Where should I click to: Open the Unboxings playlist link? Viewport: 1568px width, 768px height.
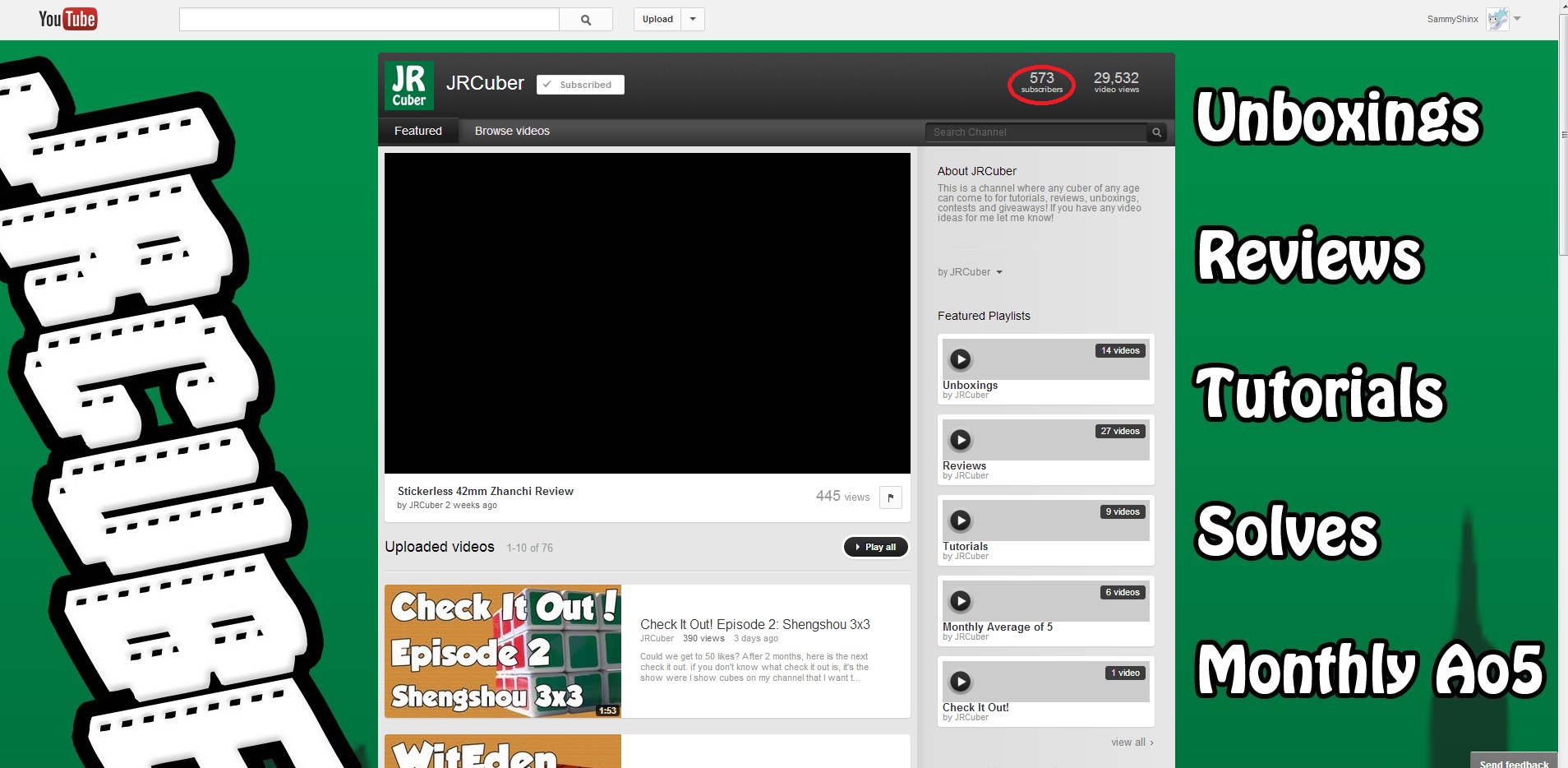coord(970,385)
